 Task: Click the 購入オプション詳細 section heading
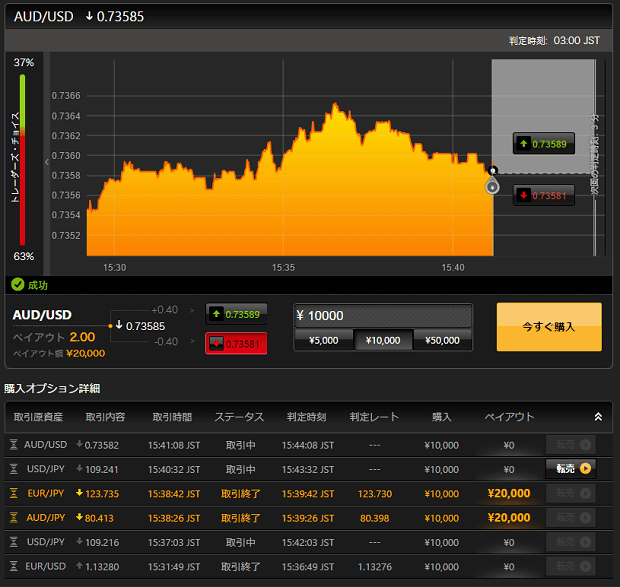52,389
